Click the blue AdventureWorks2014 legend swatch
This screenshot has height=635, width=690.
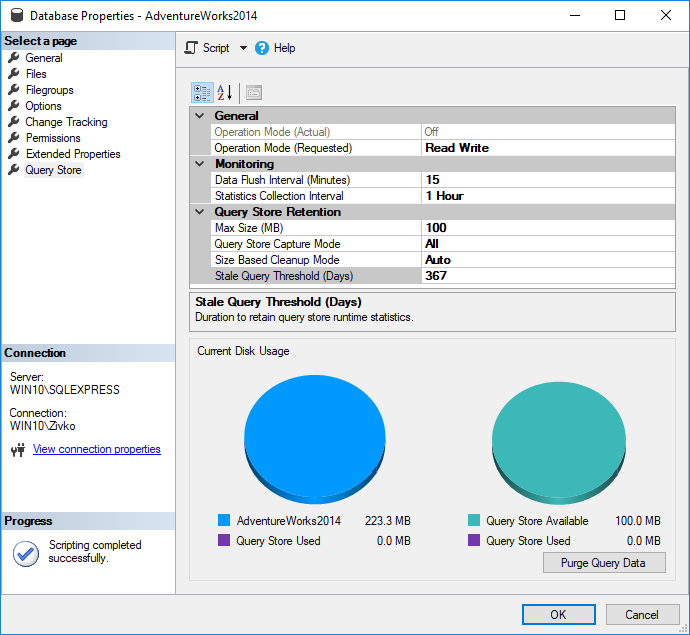(x=224, y=521)
